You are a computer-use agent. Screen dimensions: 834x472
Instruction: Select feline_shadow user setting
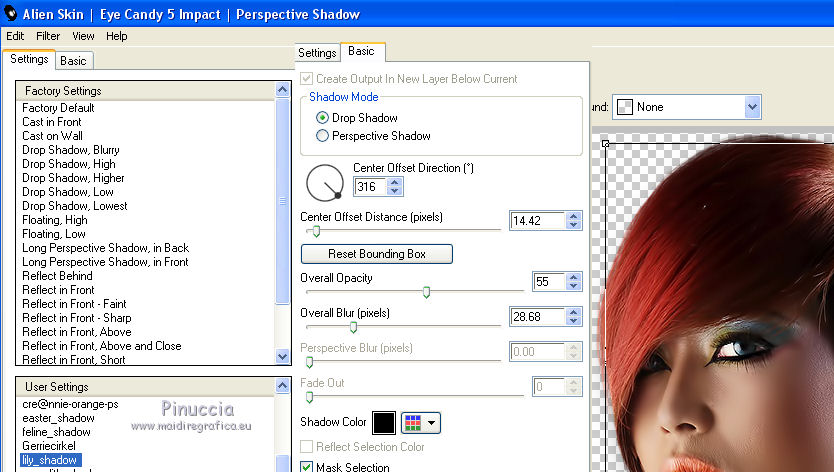[56, 432]
